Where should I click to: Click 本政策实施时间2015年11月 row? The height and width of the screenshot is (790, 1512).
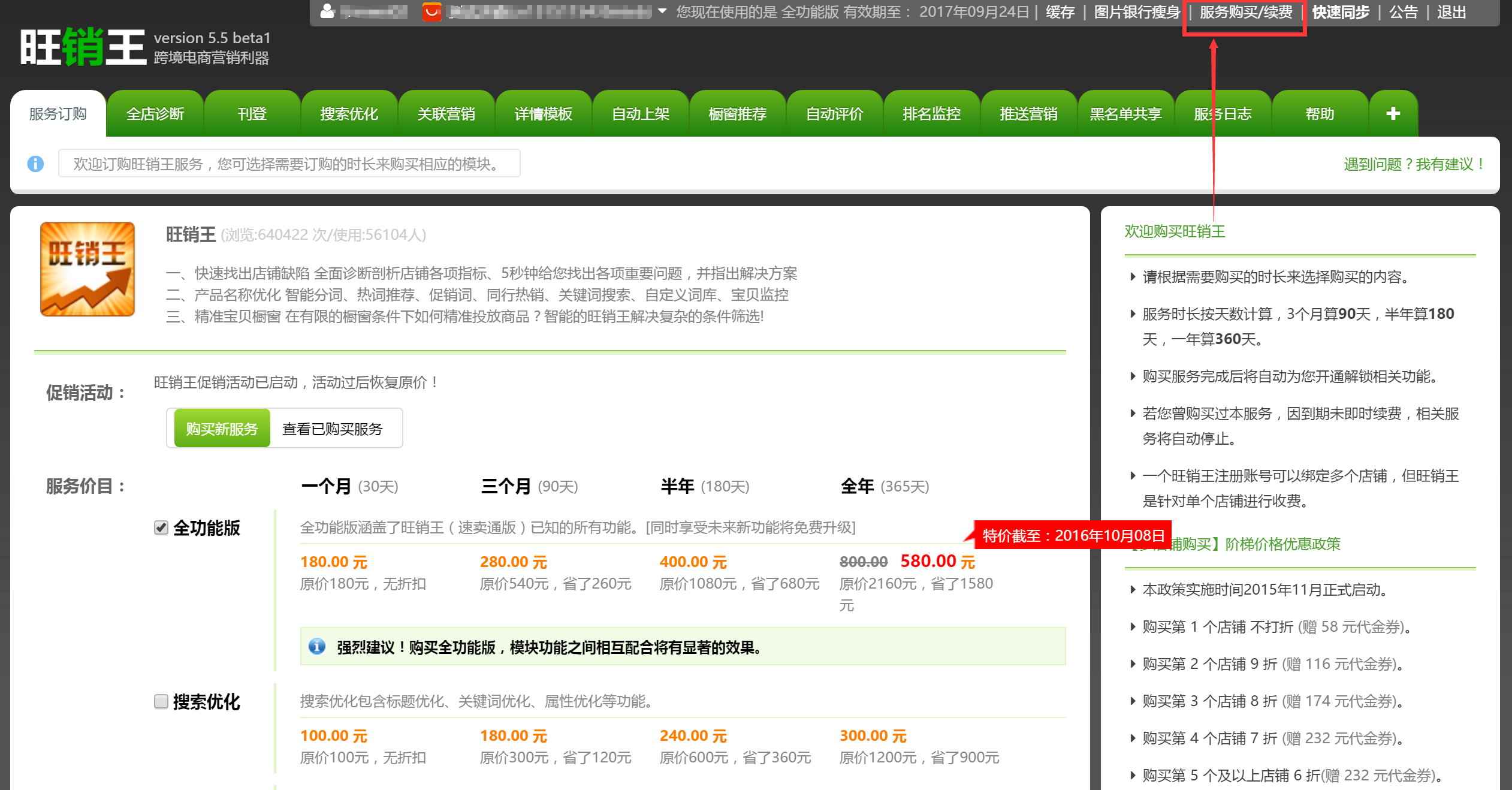point(1266,590)
